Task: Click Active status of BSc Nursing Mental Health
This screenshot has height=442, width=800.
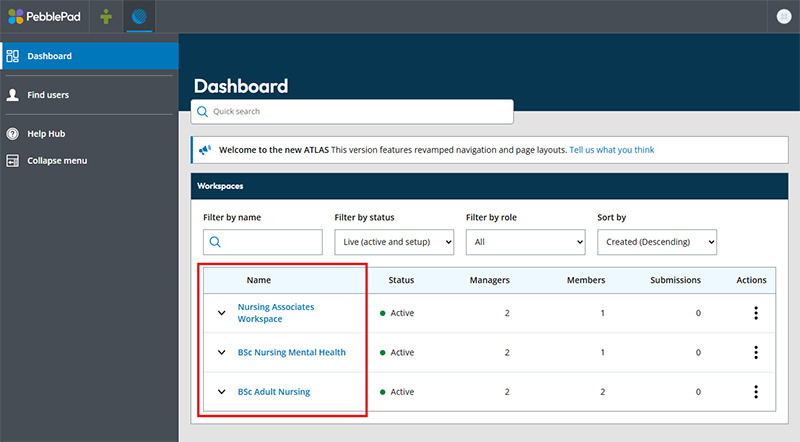Action: click(x=397, y=352)
